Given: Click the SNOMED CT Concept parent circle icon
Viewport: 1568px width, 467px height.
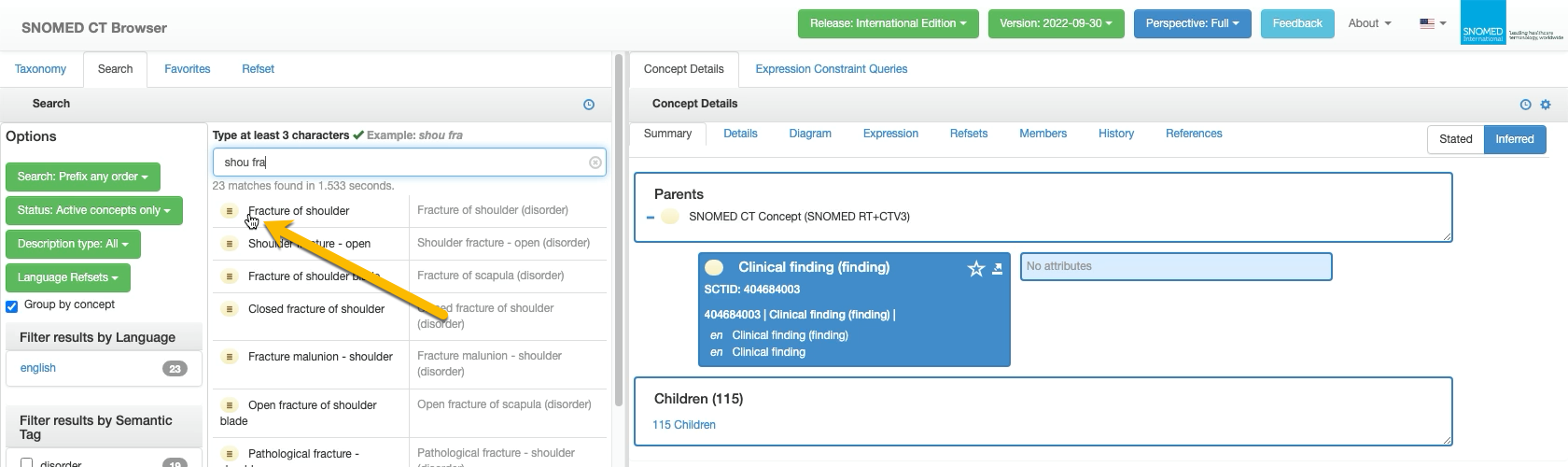Looking at the screenshot, I should tap(669, 217).
